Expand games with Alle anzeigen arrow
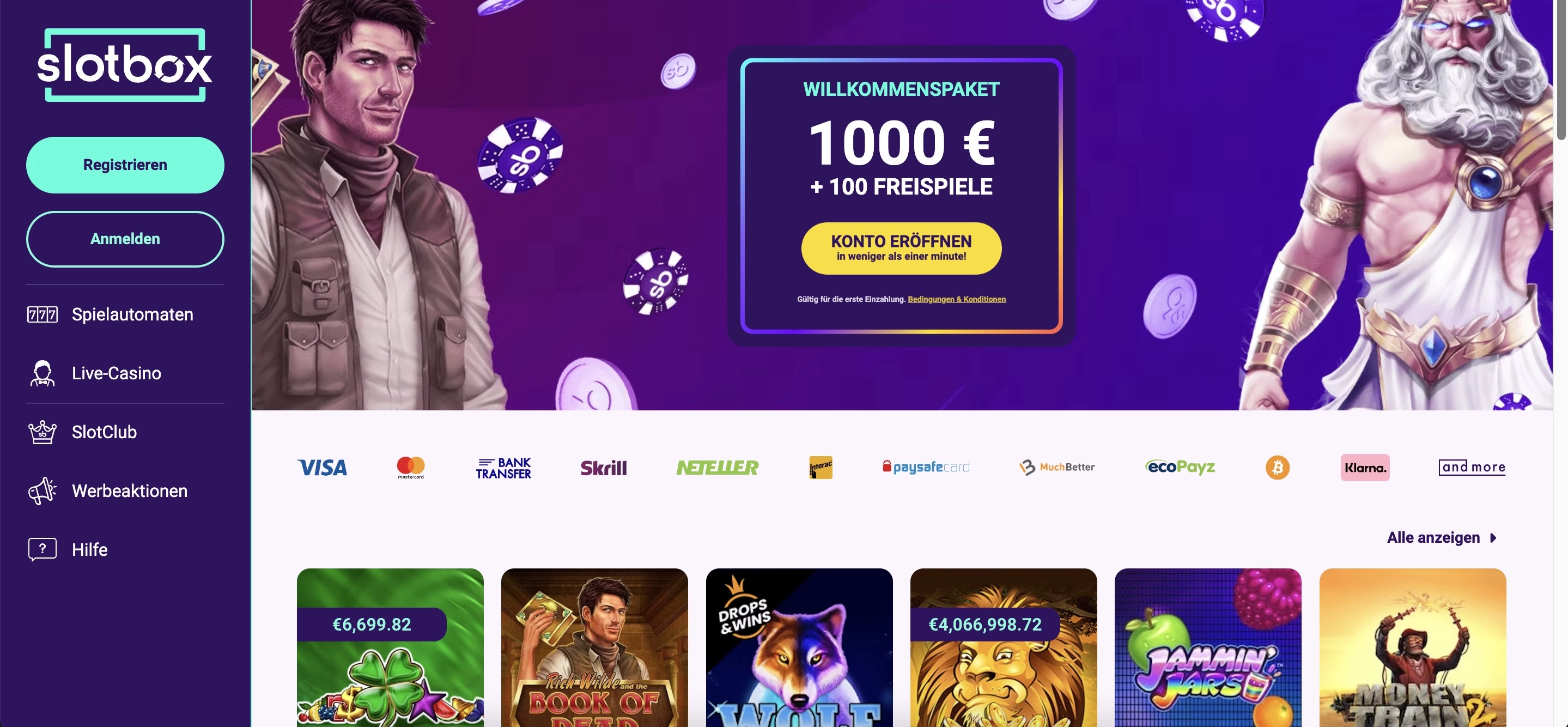The width and height of the screenshot is (1568, 727). [x=1493, y=538]
